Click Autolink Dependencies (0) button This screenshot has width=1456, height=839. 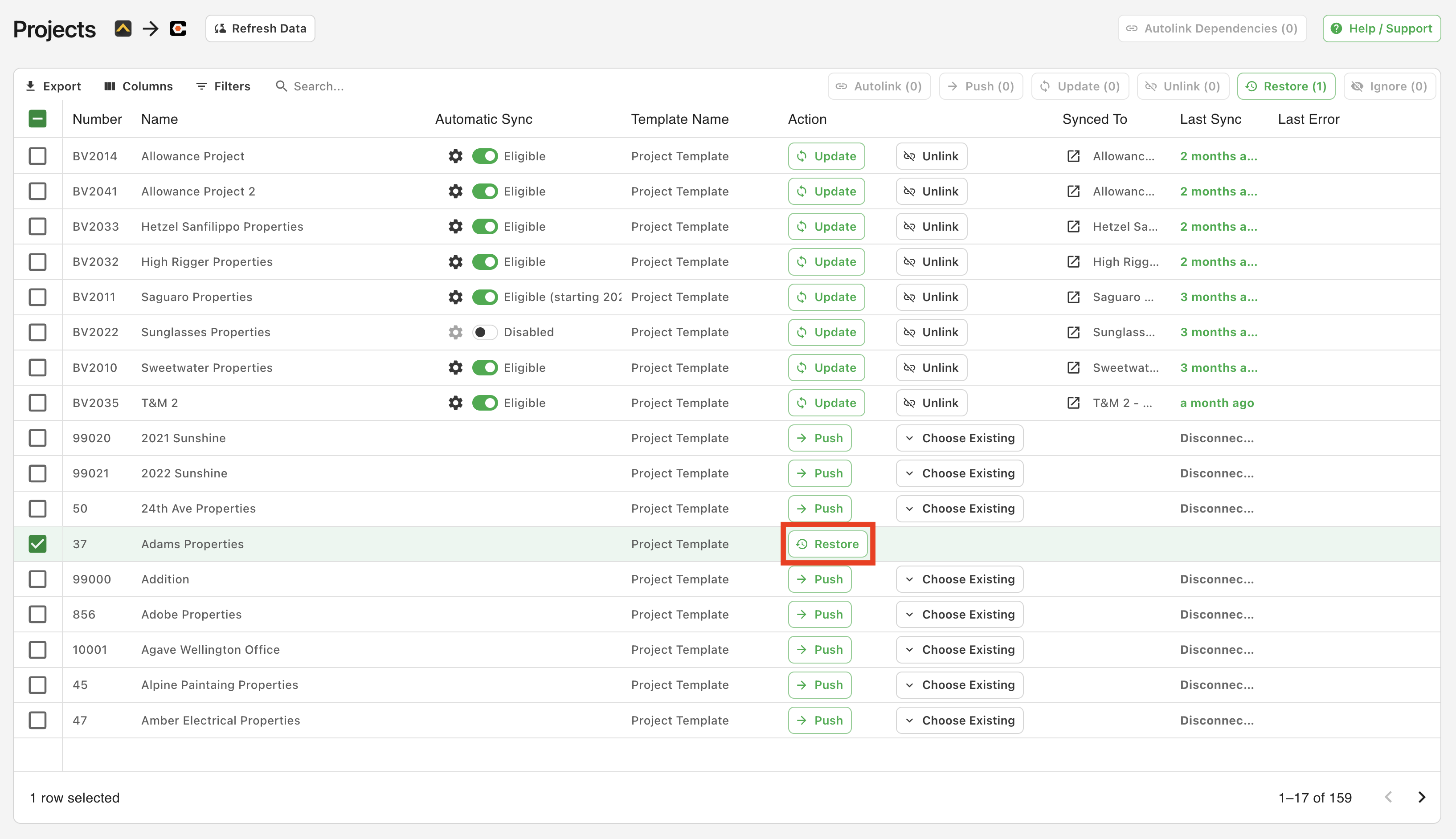coord(1212,28)
